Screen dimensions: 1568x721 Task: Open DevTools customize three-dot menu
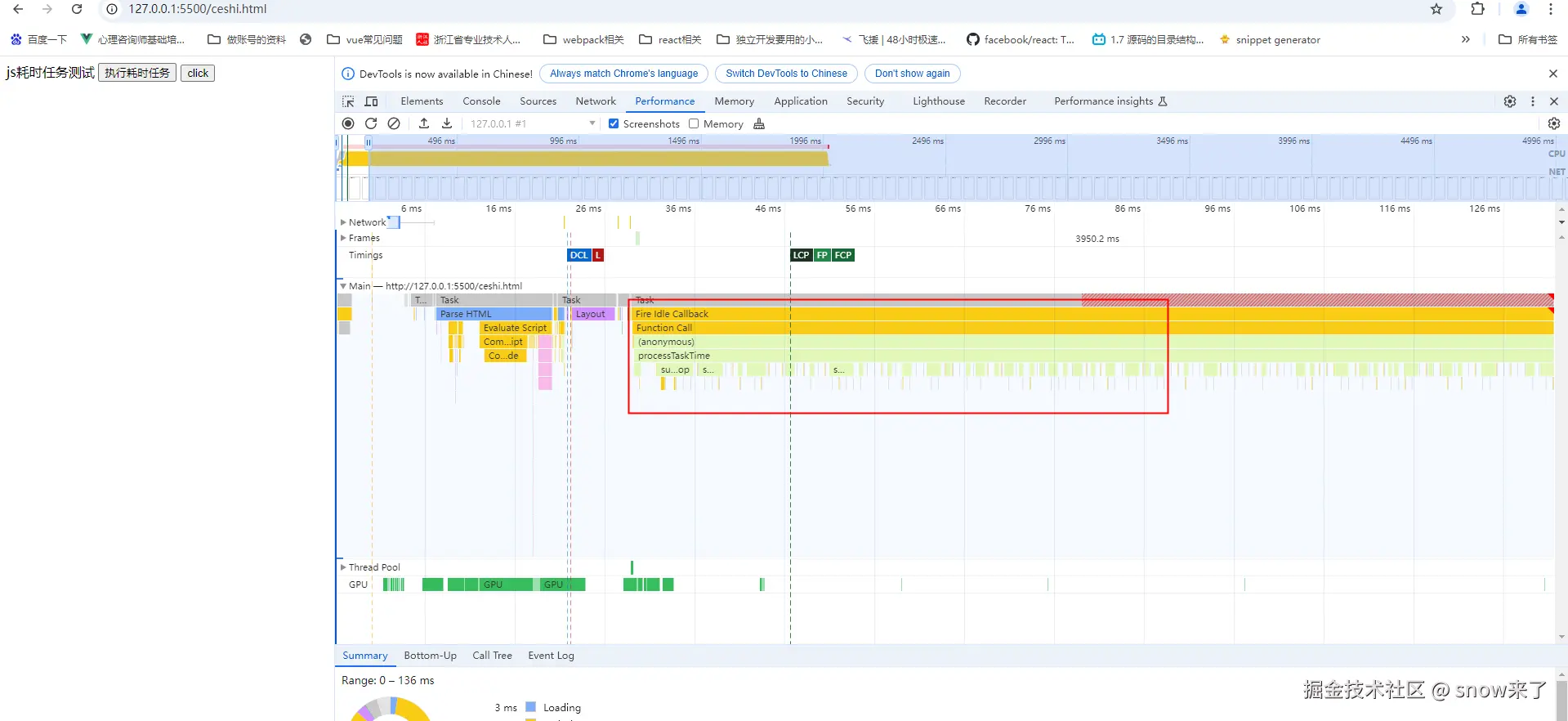[x=1533, y=101]
